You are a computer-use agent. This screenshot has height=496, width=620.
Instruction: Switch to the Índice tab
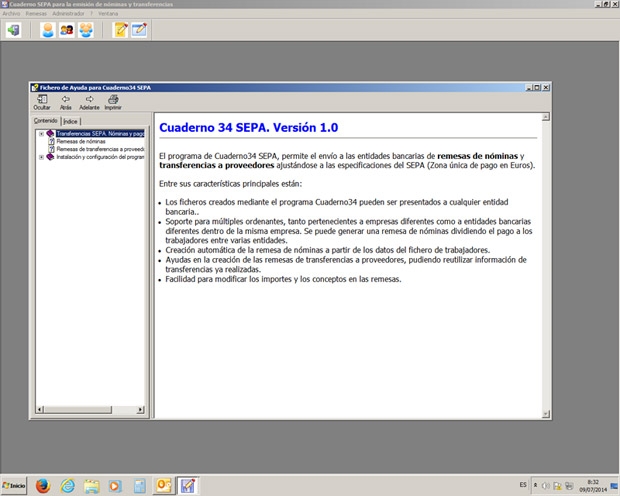pos(71,121)
